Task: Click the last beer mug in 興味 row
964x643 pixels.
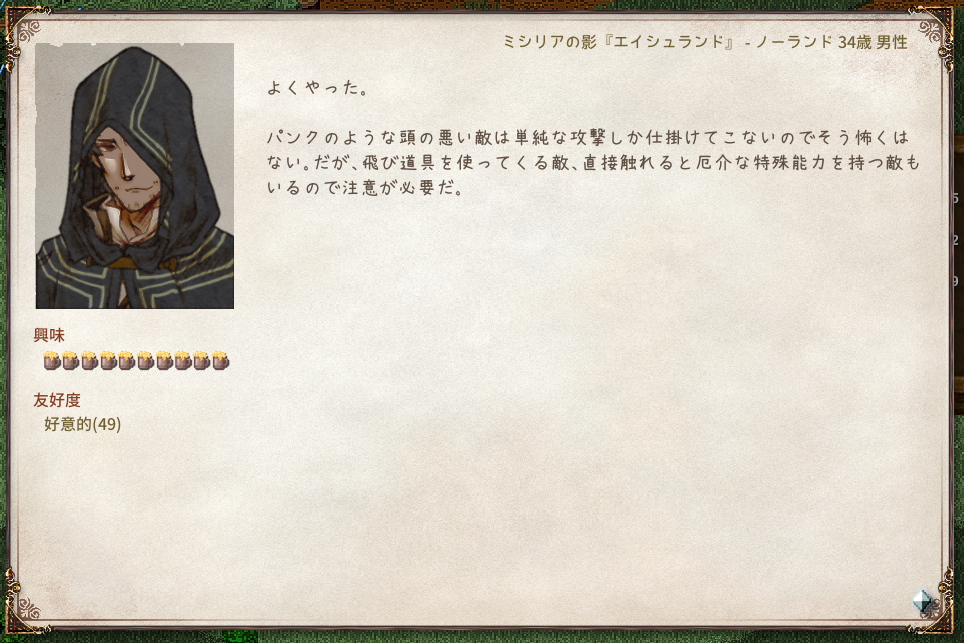Action: pos(220,360)
